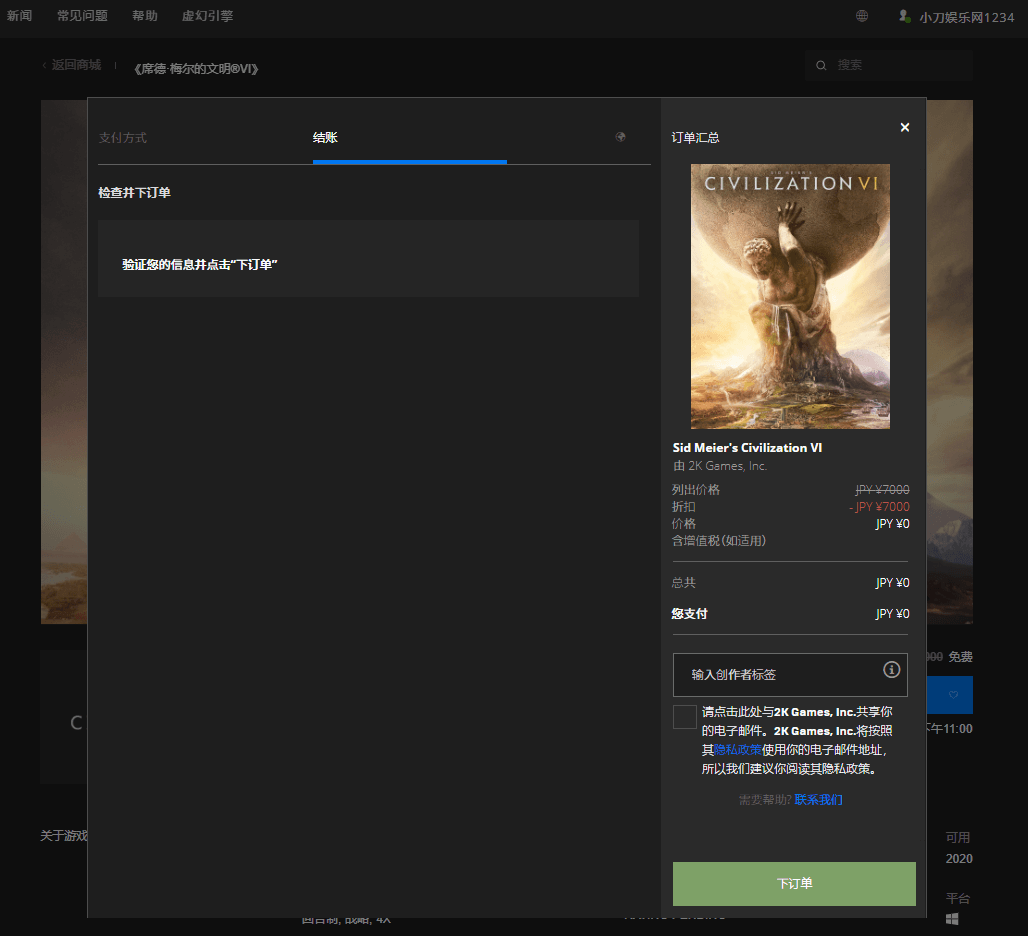Click 帮助 in the top navigation

click(x=144, y=16)
